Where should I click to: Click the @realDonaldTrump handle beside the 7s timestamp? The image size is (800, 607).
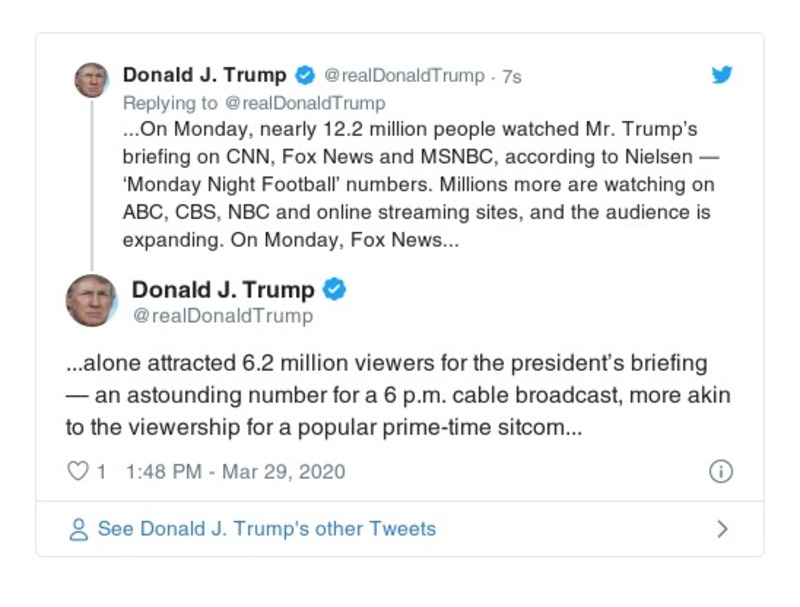pos(405,76)
